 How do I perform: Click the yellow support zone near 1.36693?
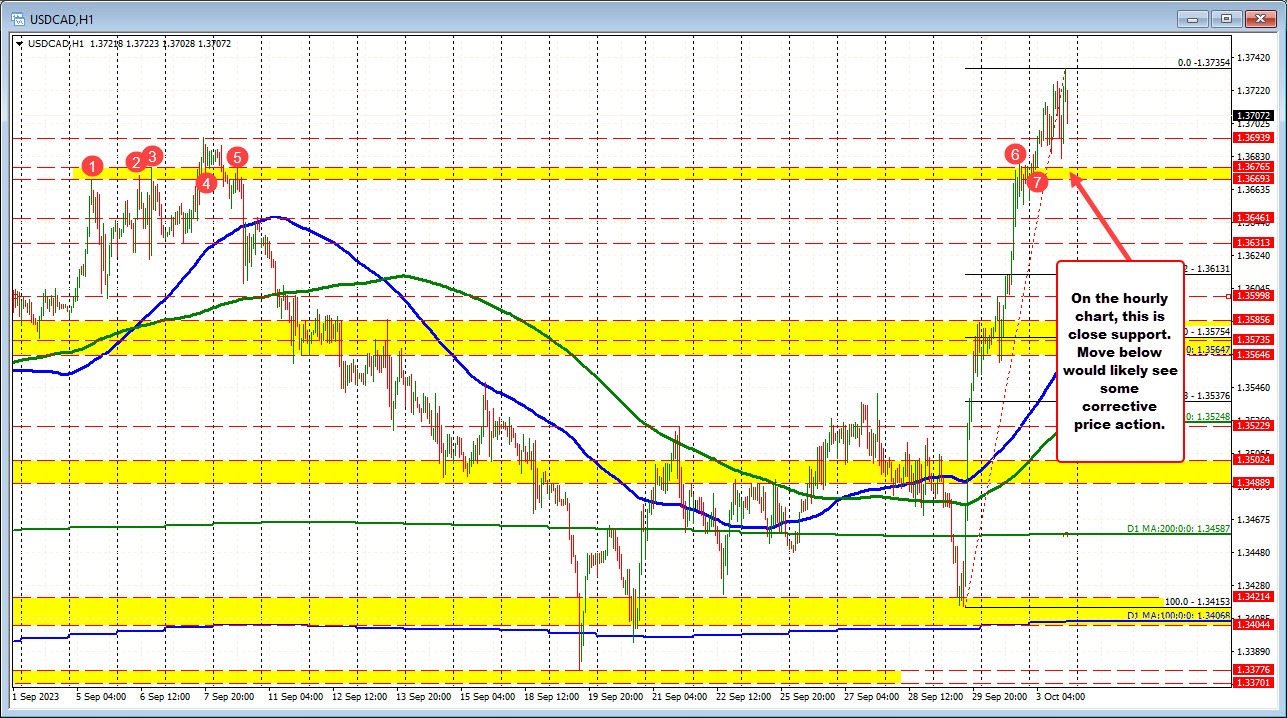(600, 175)
